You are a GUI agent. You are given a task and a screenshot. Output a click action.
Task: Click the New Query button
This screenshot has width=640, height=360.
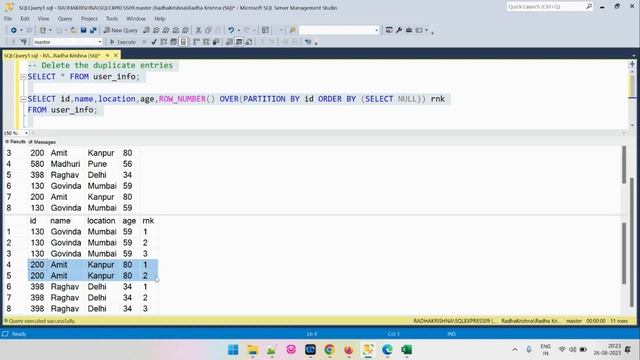(121, 30)
